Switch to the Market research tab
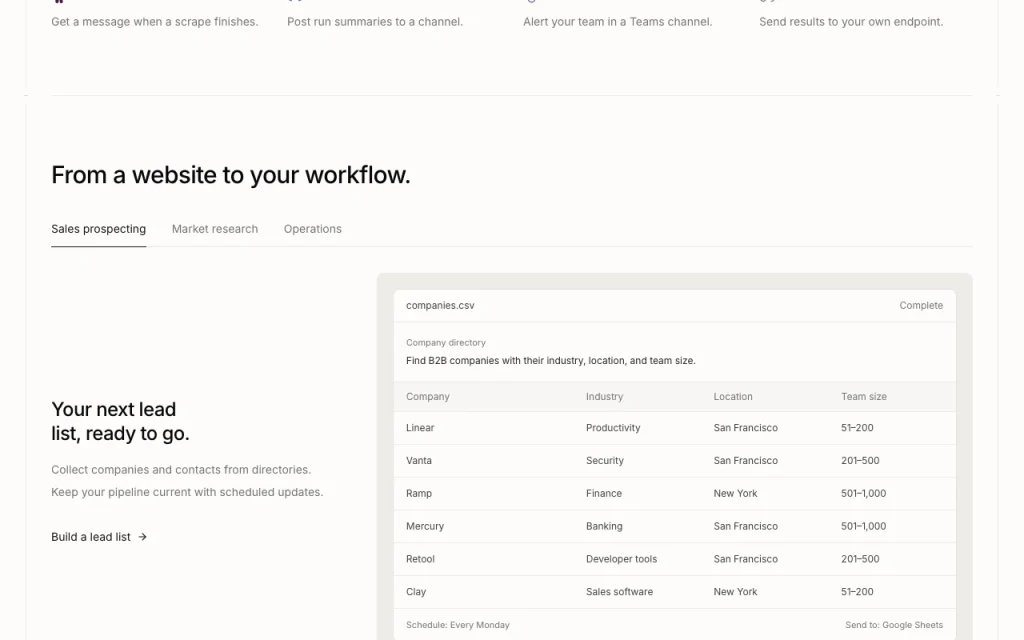The image size is (1024, 640). pos(215,229)
